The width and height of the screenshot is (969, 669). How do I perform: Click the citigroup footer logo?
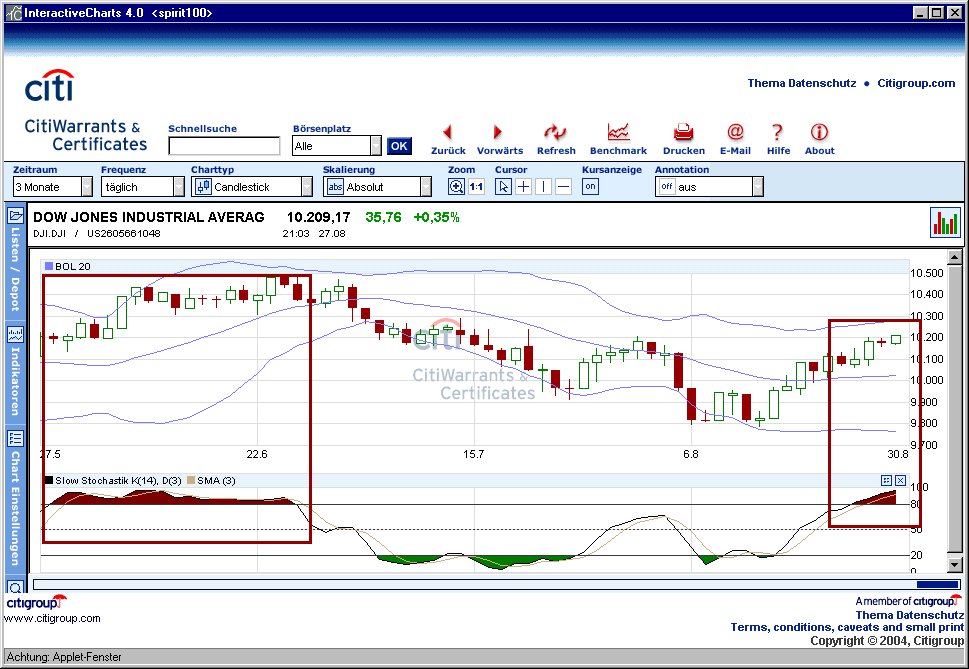[36, 602]
